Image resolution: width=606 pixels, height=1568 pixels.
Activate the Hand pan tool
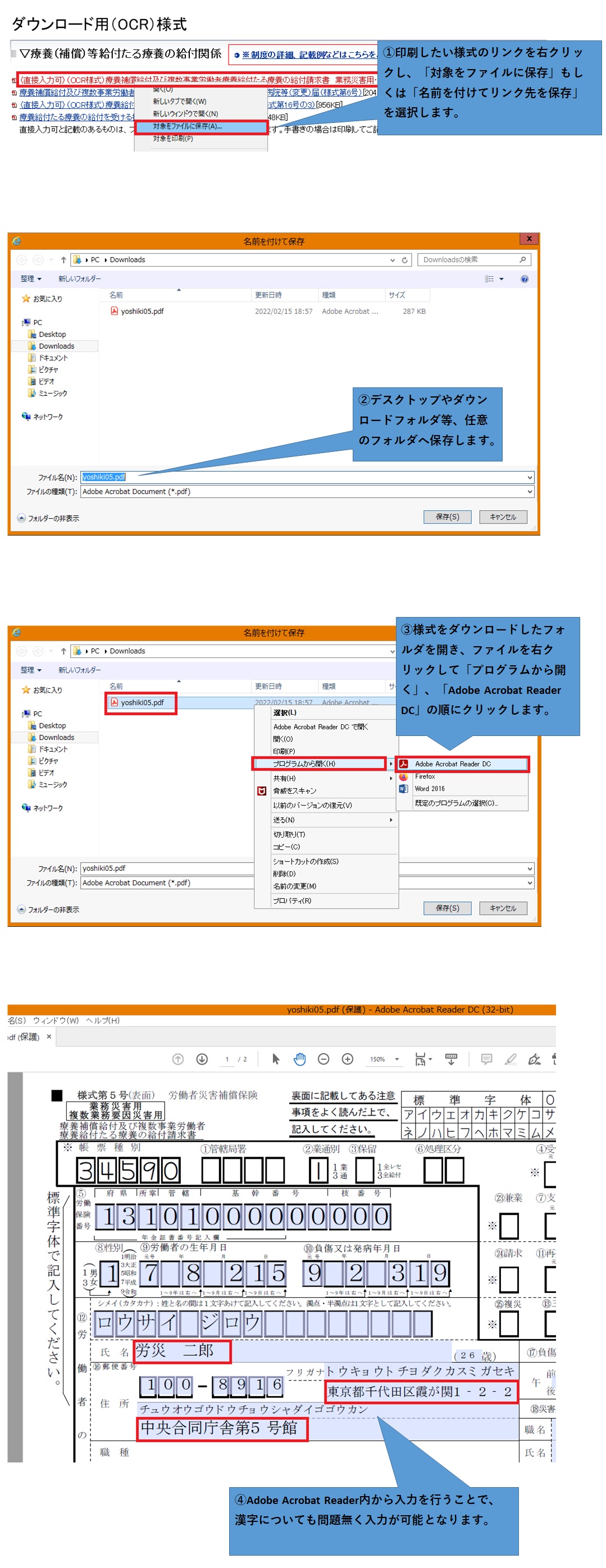coord(300,1059)
